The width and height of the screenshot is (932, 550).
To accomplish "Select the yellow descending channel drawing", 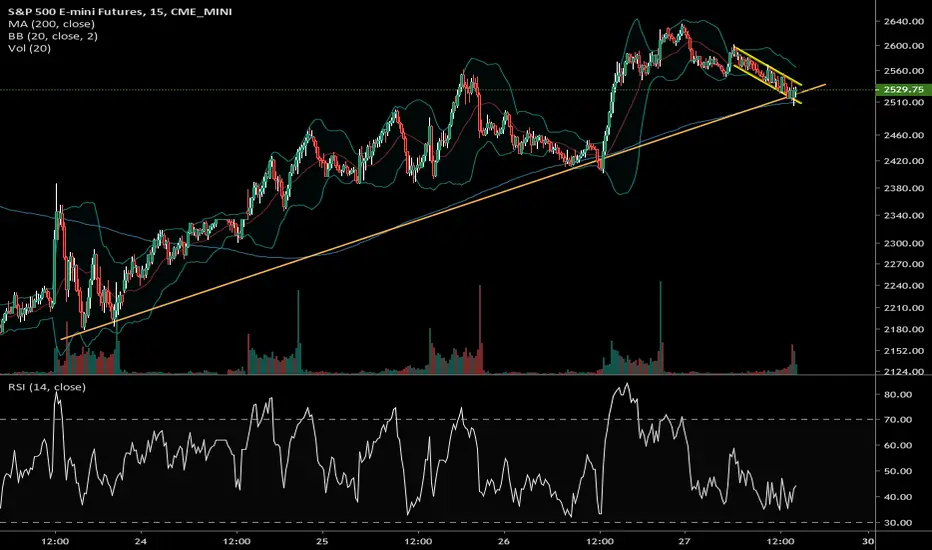I will pyautogui.click(x=767, y=74).
